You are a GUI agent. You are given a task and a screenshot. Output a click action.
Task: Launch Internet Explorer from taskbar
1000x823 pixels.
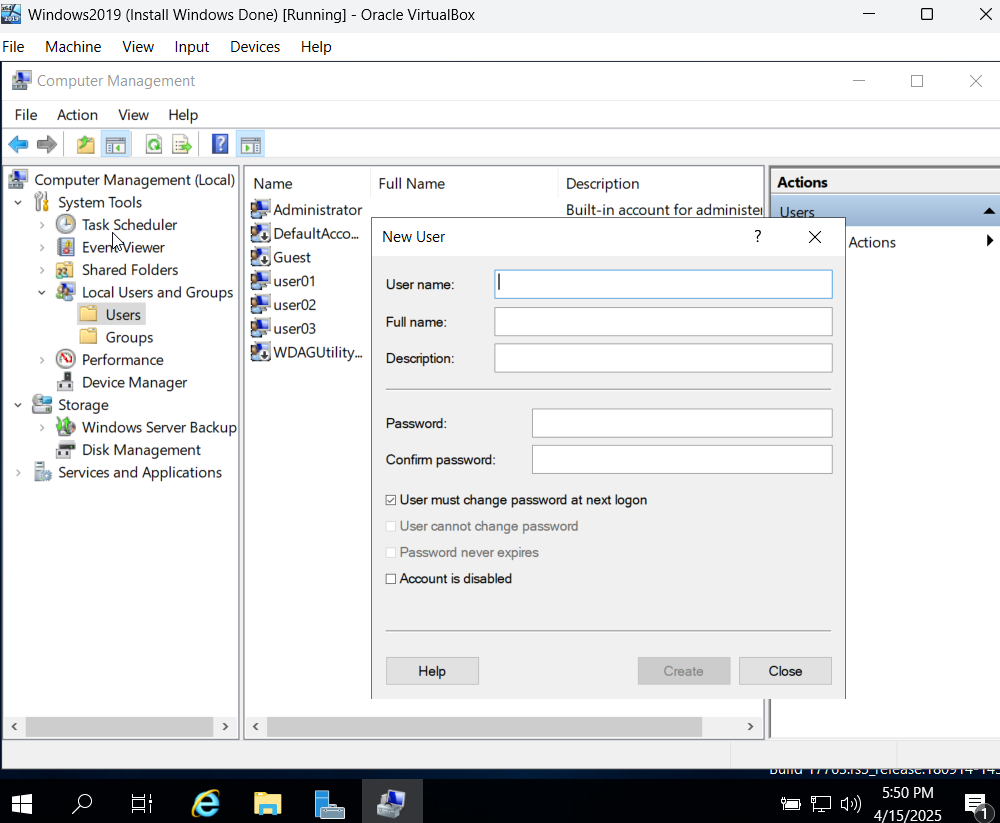tap(206, 803)
